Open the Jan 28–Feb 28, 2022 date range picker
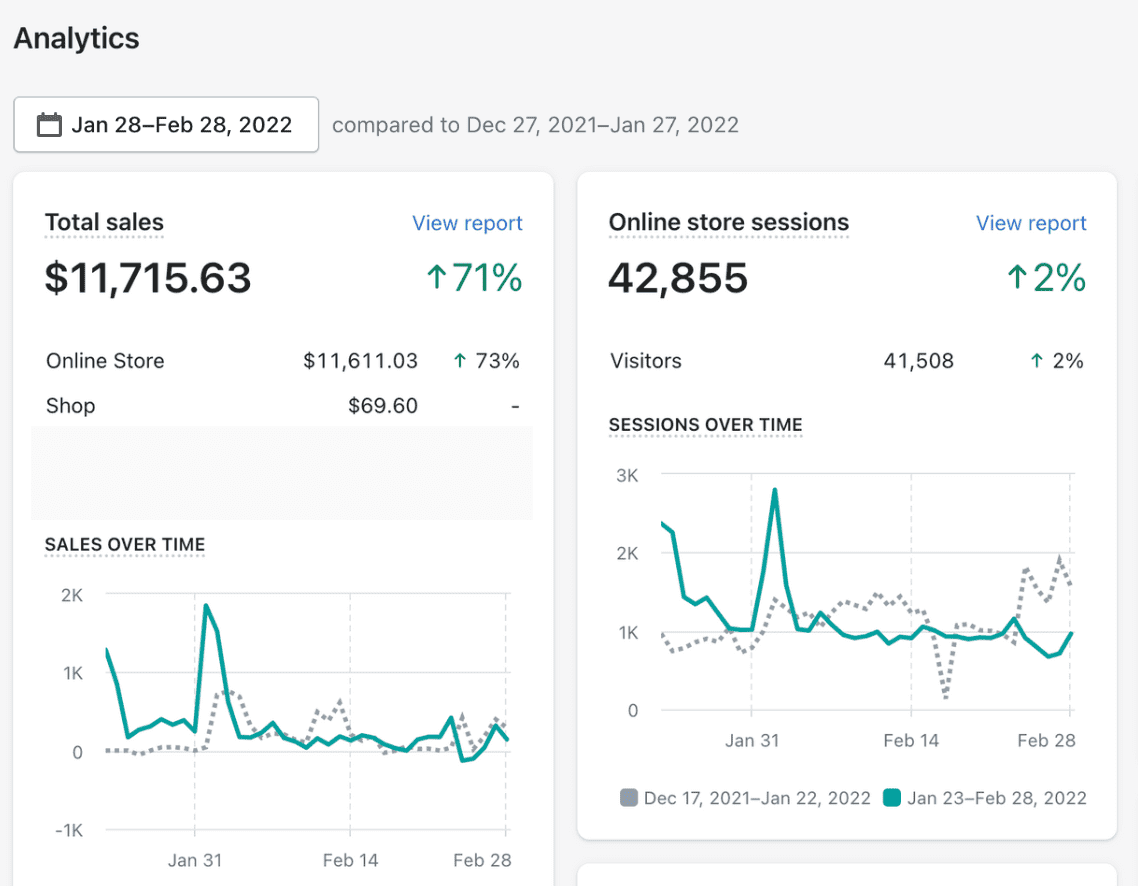 (x=166, y=125)
